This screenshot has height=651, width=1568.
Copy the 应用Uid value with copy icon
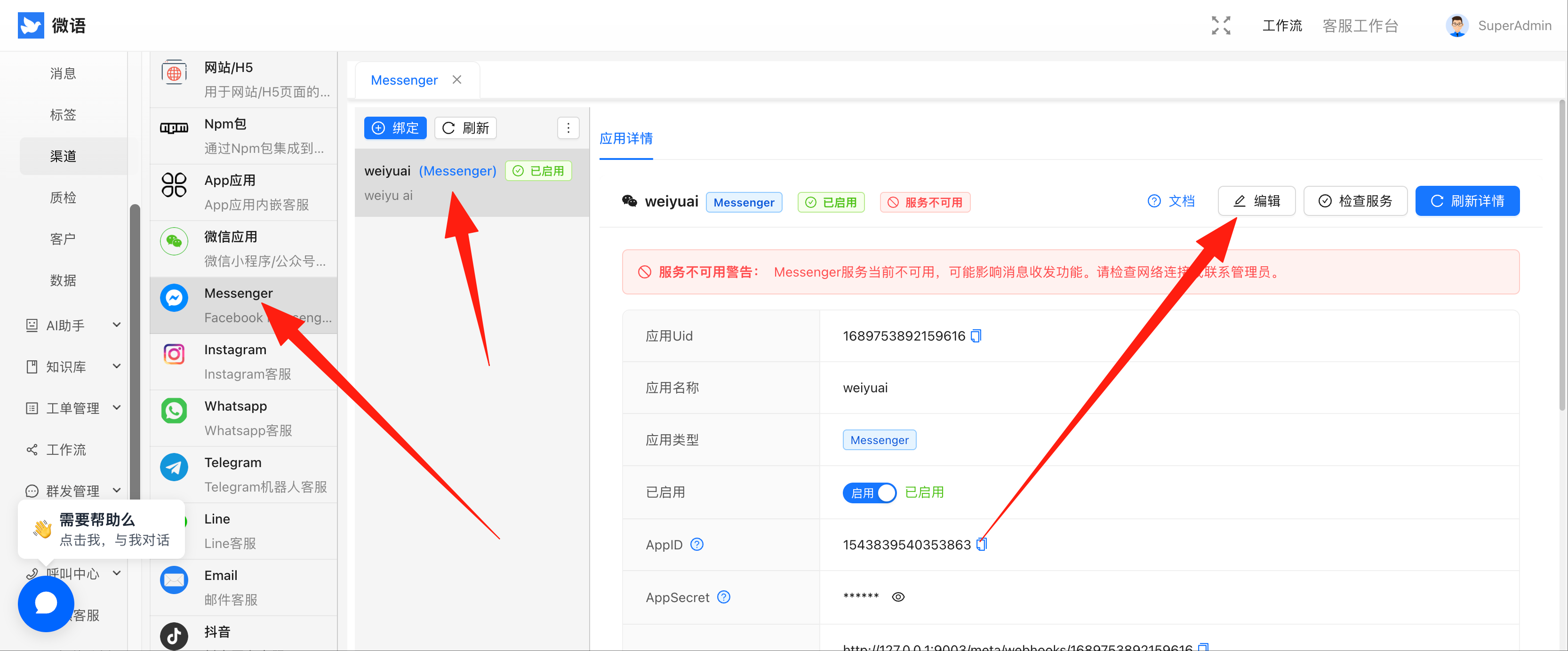click(976, 336)
